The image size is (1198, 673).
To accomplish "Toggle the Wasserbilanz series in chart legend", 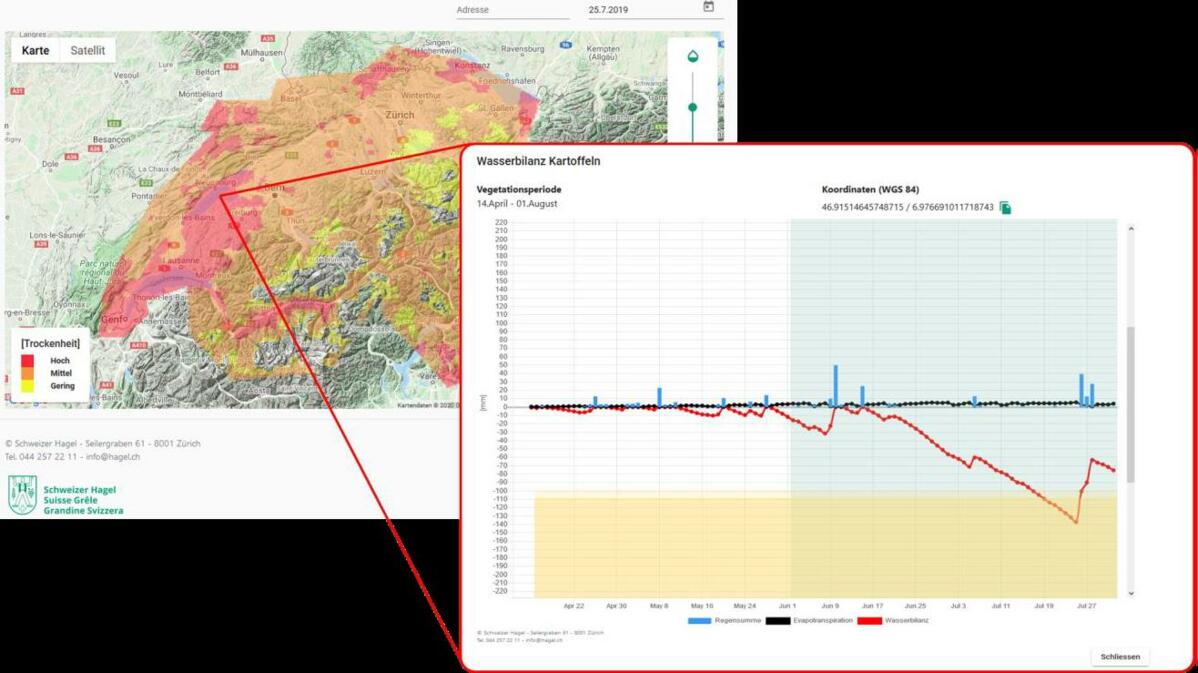I will point(893,621).
